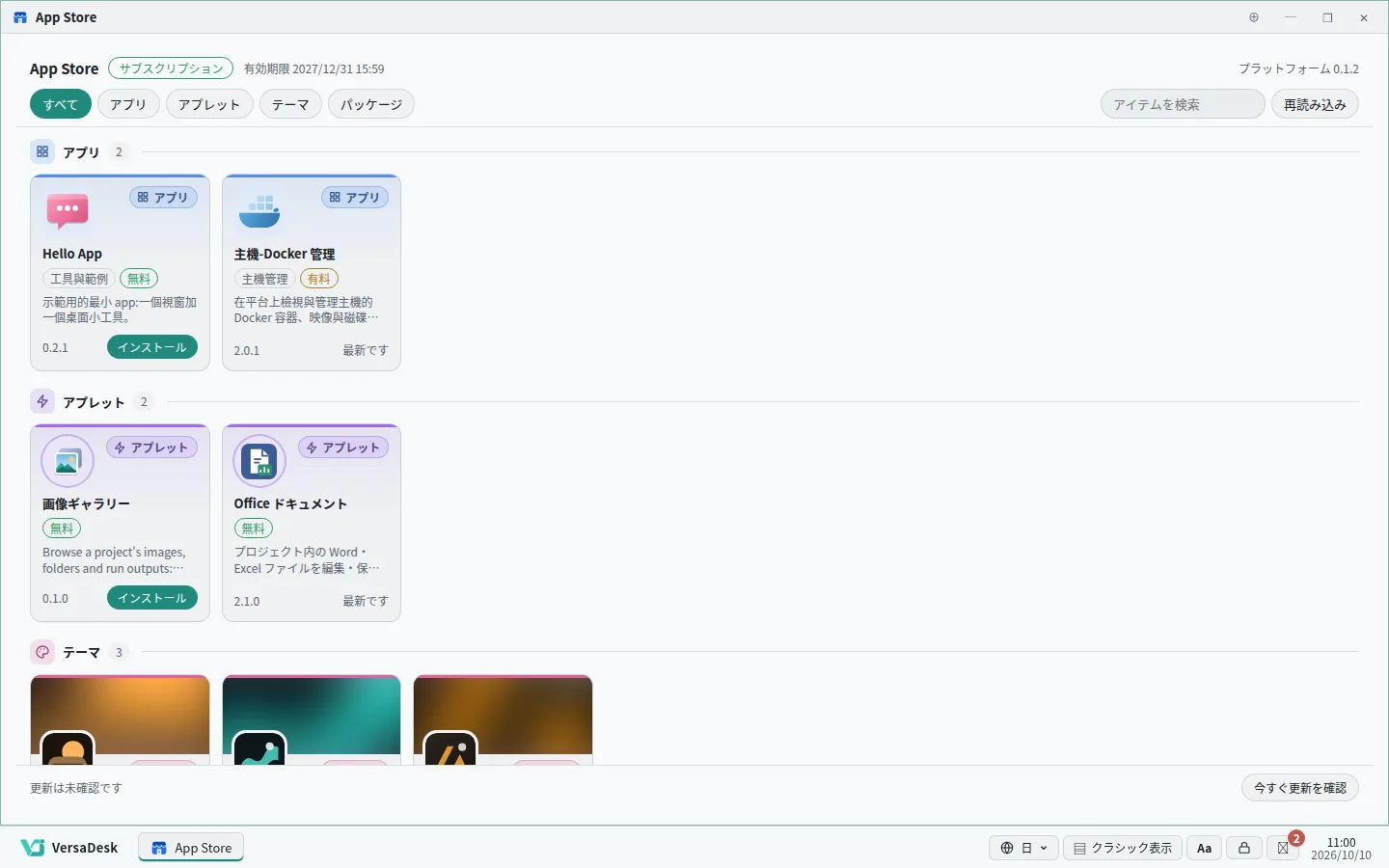1389x868 pixels.
Task: Click the 工具與範例 tag on Hello App
Action: point(79,279)
